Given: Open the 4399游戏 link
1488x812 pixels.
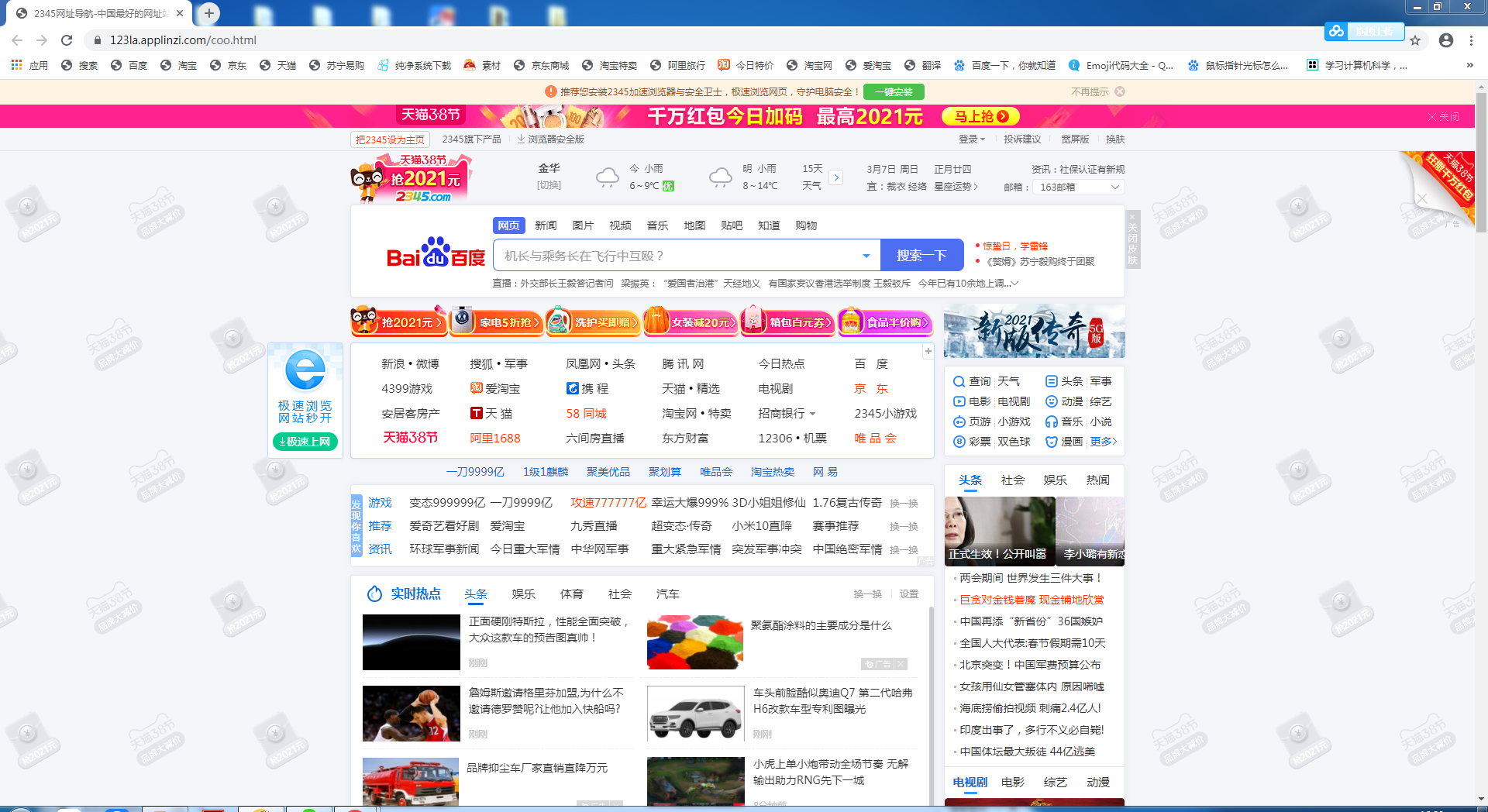Looking at the screenshot, I should coord(407,388).
